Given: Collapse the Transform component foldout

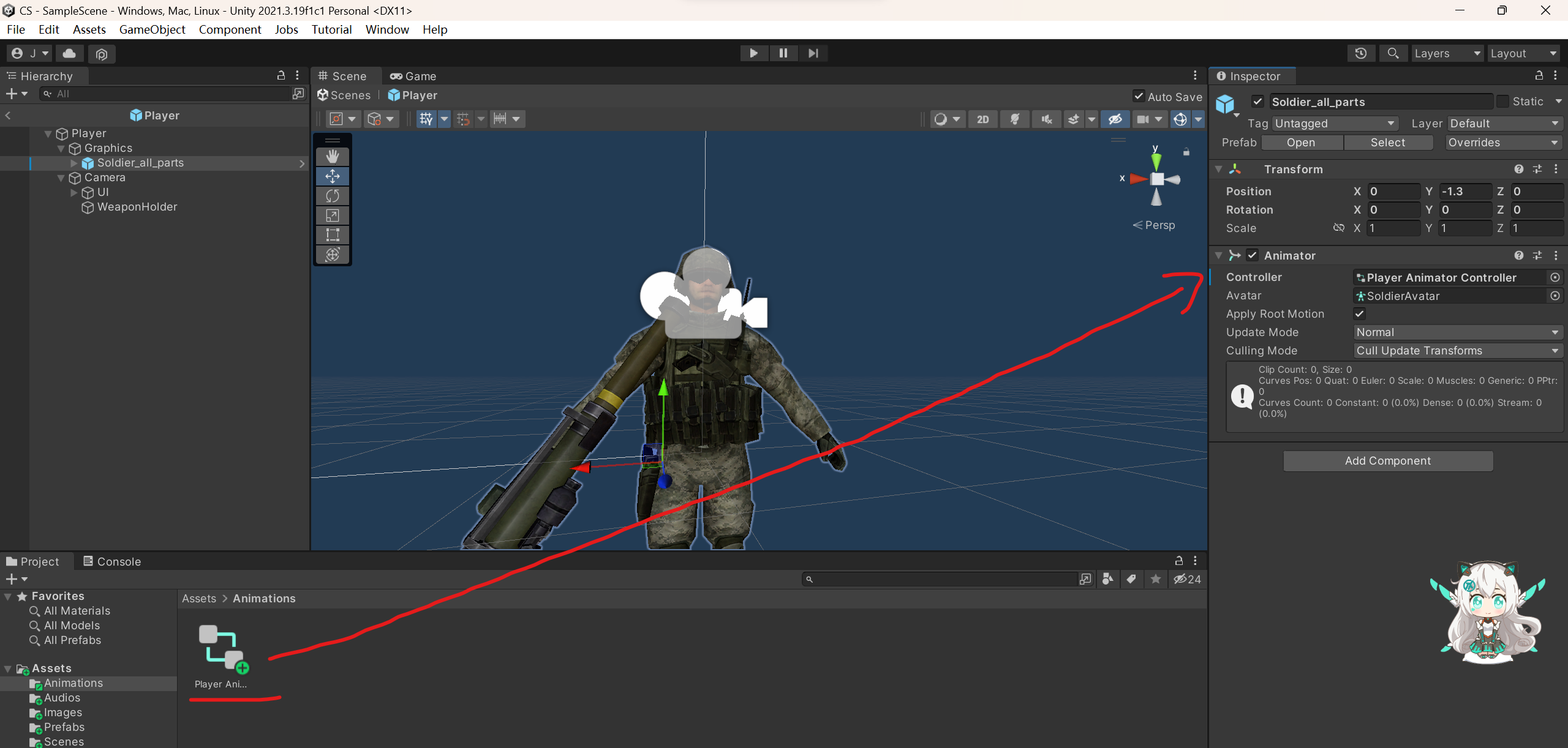Looking at the screenshot, I should 1219,169.
